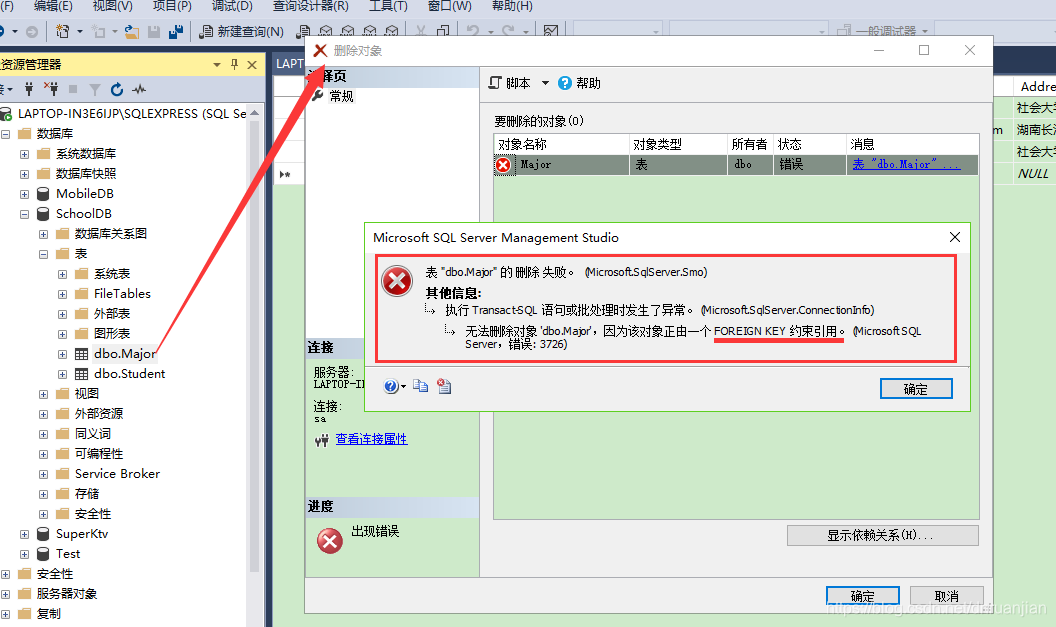The image size is (1056, 627).
Task: Expand the 系统数据库 node
Action: (x=24, y=154)
